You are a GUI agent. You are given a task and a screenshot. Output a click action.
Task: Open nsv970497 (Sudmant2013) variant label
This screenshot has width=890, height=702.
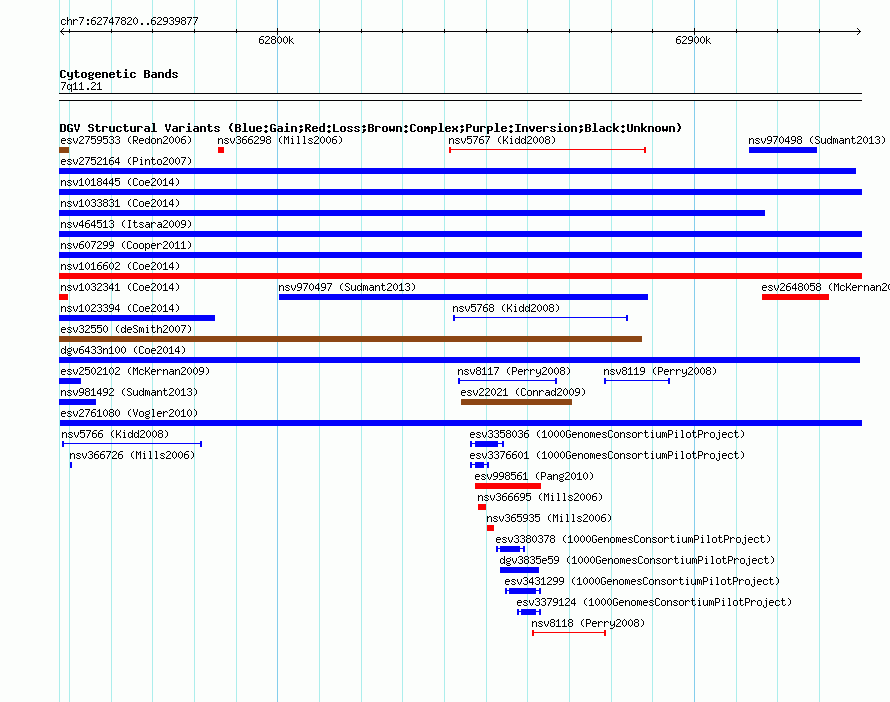click(347, 287)
